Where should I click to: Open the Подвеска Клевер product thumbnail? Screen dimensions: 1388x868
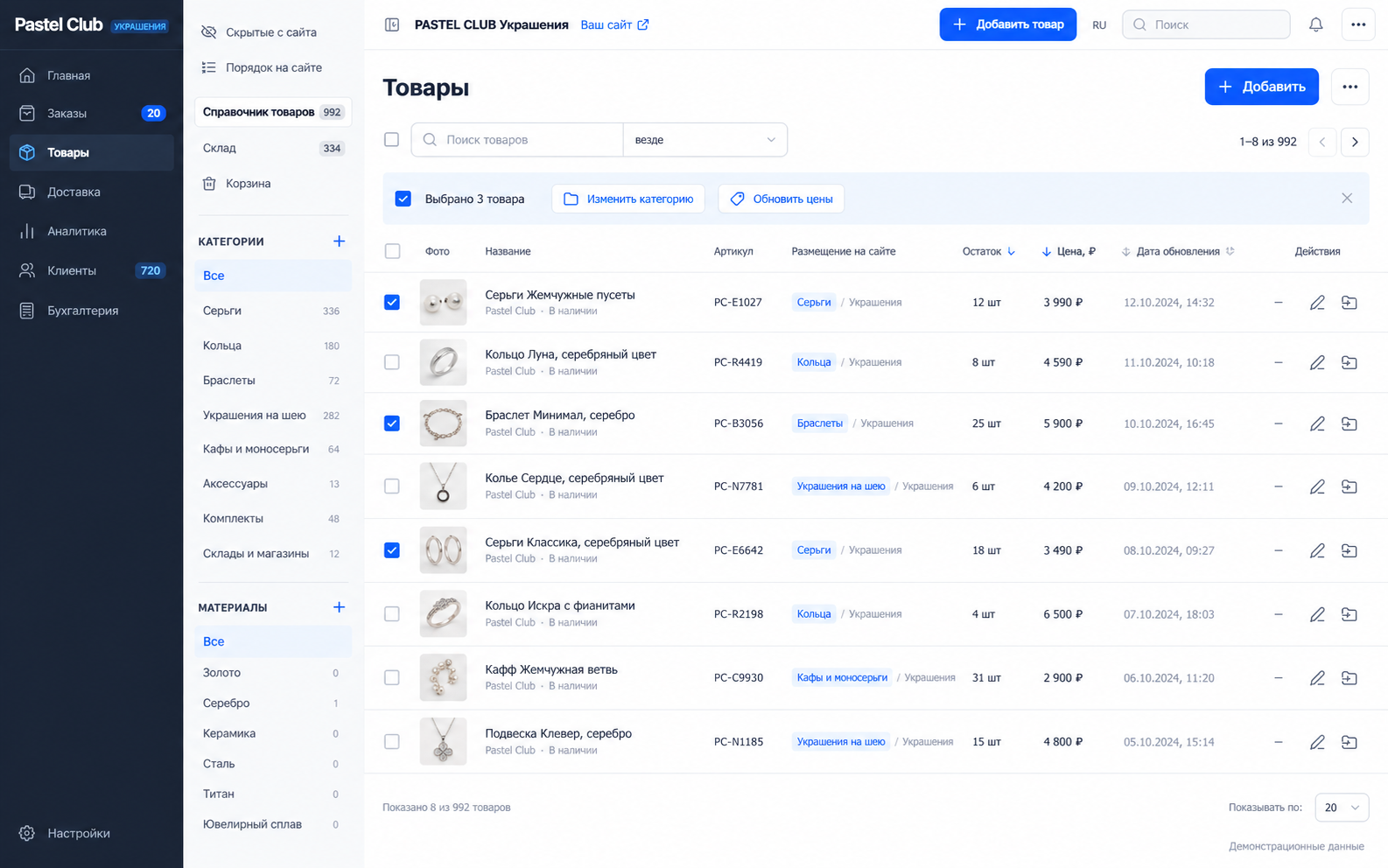pyautogui.click(x=443, y=741)
